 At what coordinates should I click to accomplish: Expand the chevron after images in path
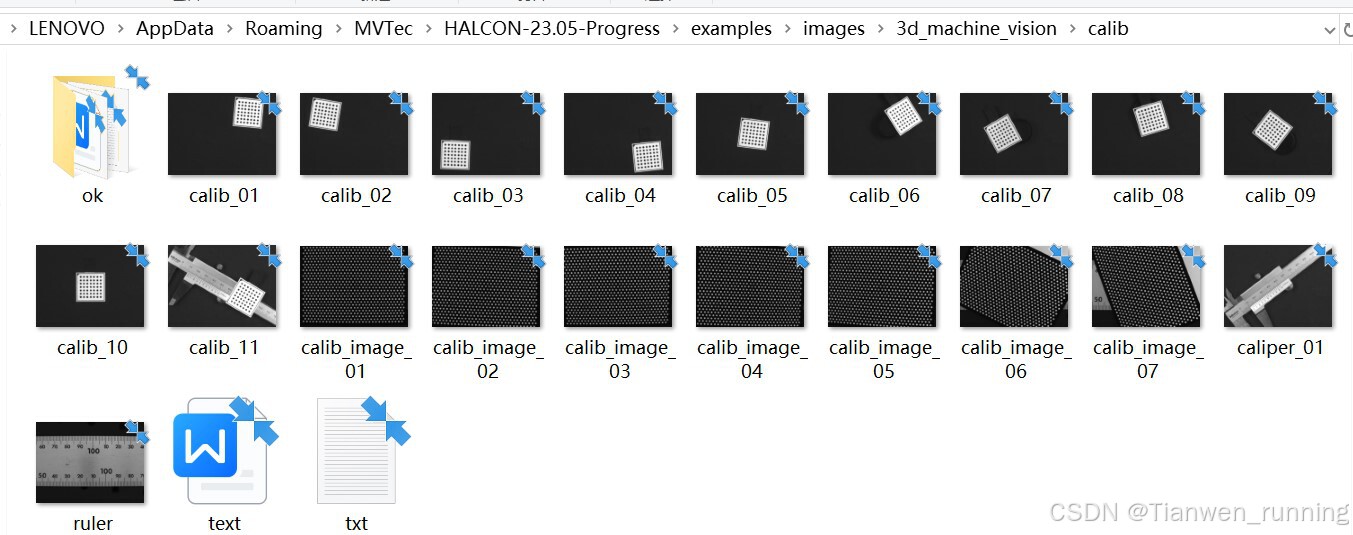pos(880,29)
